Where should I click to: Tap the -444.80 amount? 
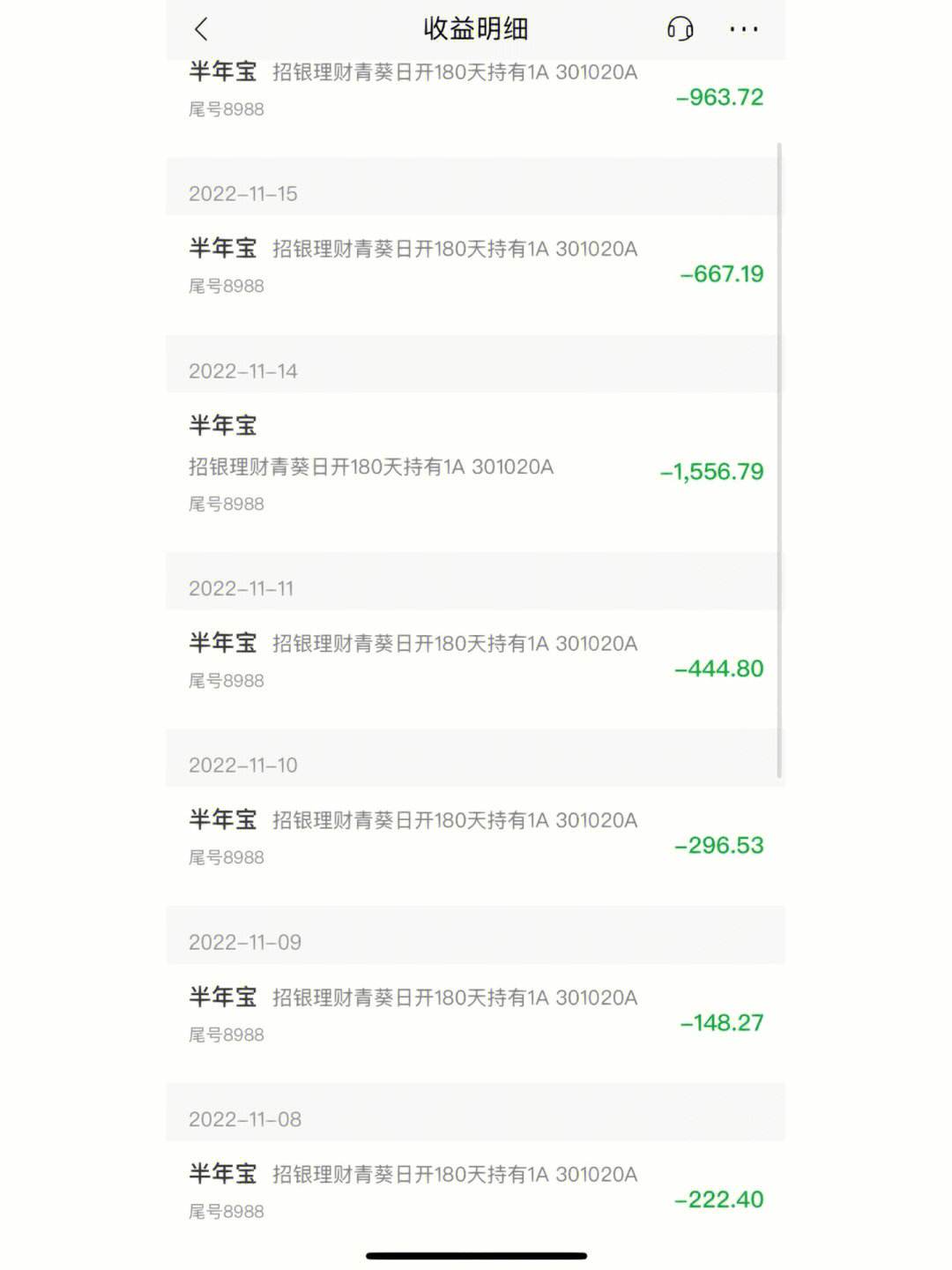click(718, 669)
